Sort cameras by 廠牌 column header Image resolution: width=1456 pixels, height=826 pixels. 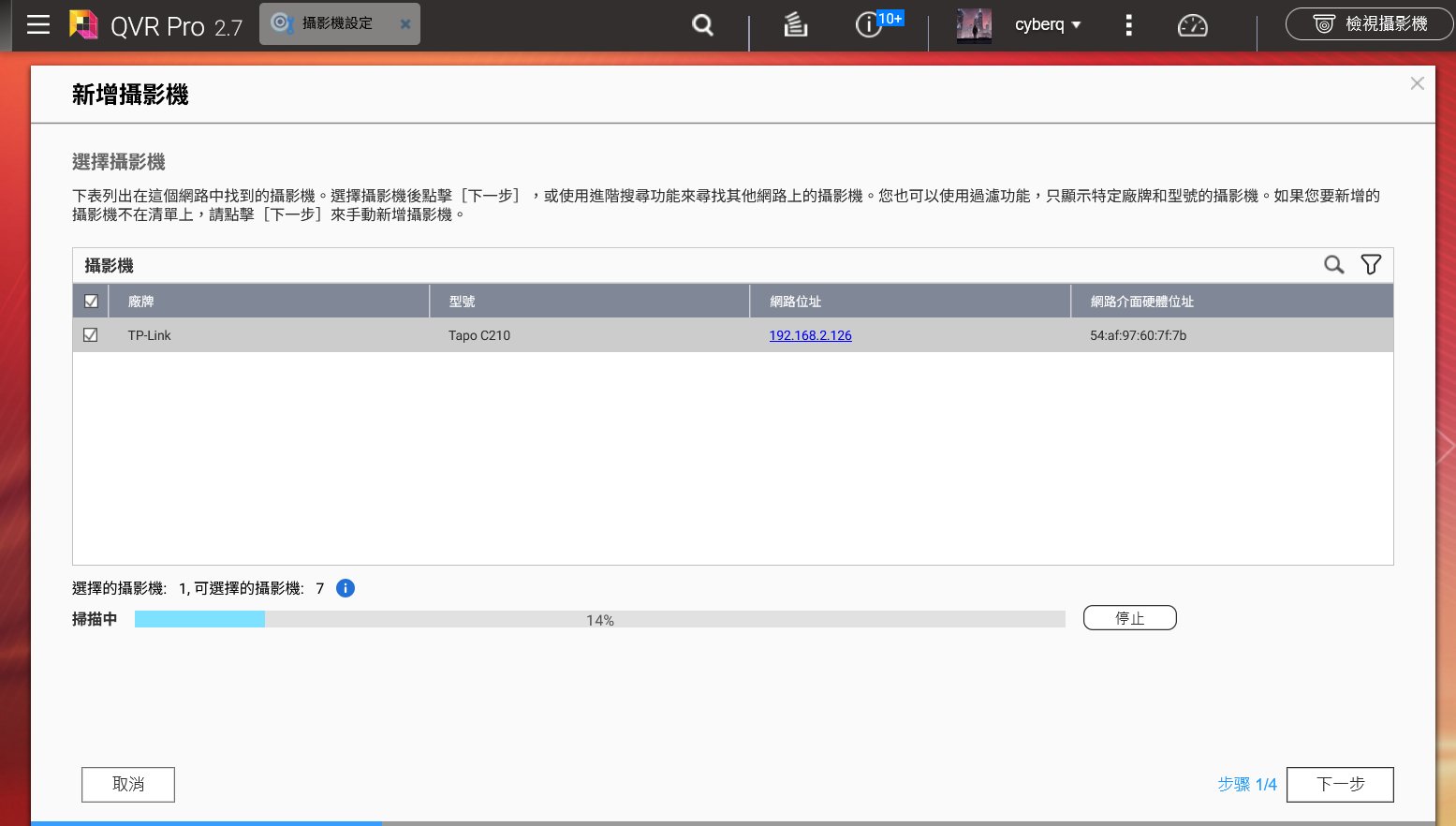[141, 302]
